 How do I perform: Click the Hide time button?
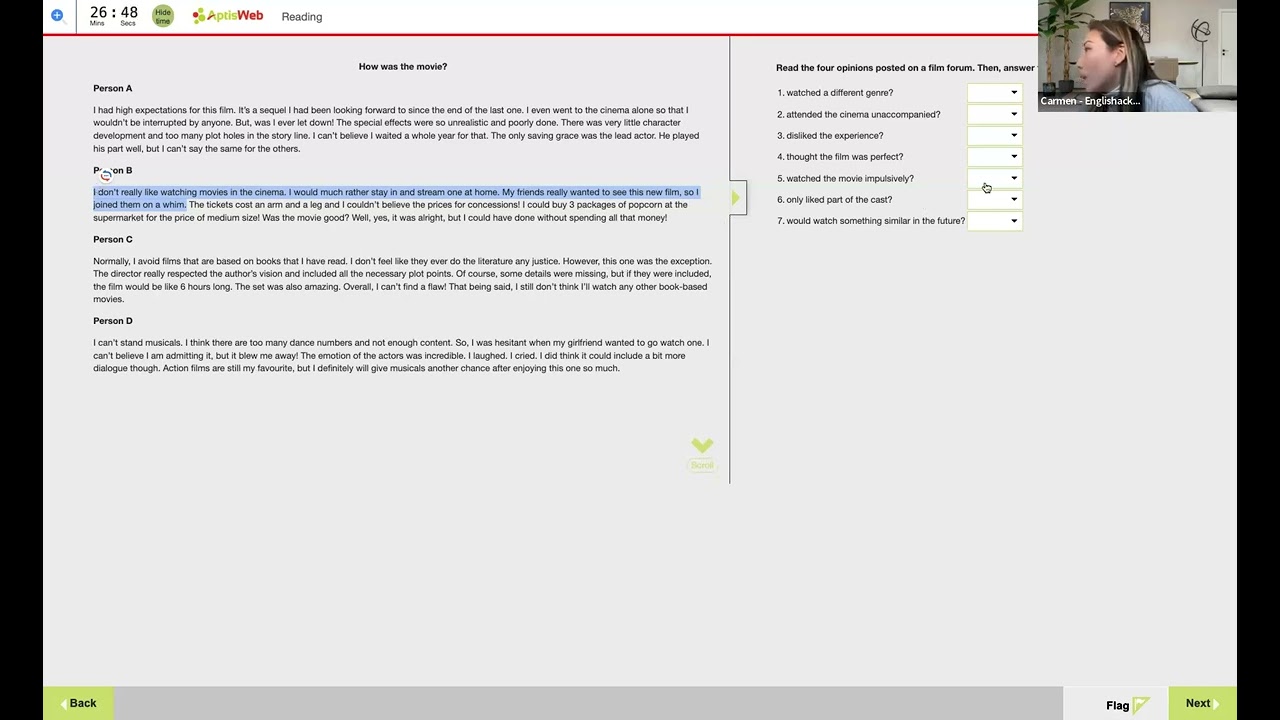(x=163, y=16)
